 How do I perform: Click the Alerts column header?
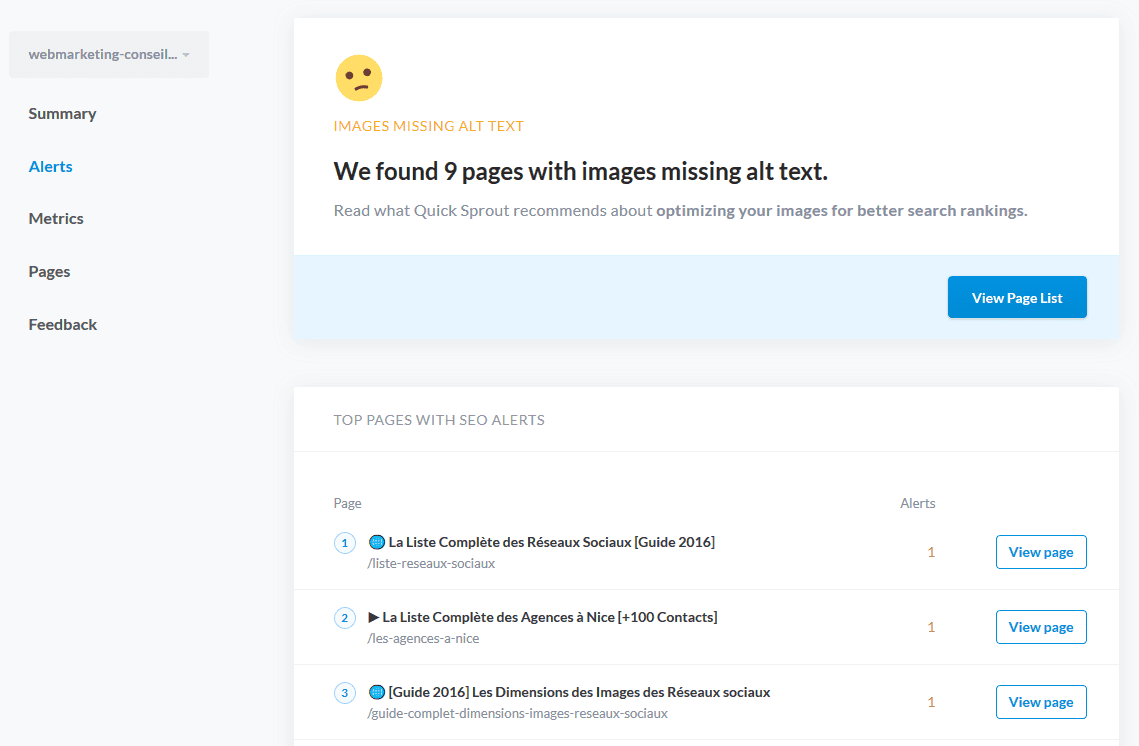tap(917, 503)
